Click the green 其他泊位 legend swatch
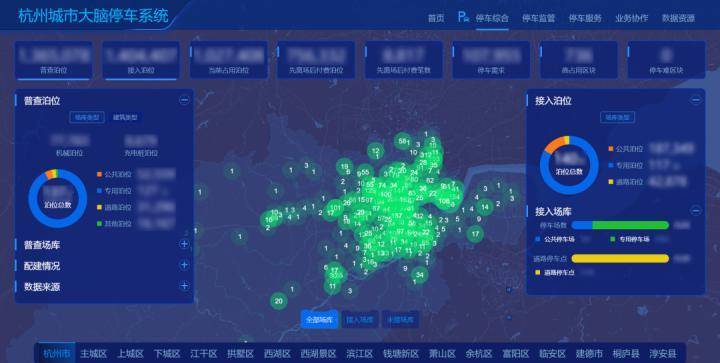Image resolution: width=720 pixels, height=363 pixels. 99,224
